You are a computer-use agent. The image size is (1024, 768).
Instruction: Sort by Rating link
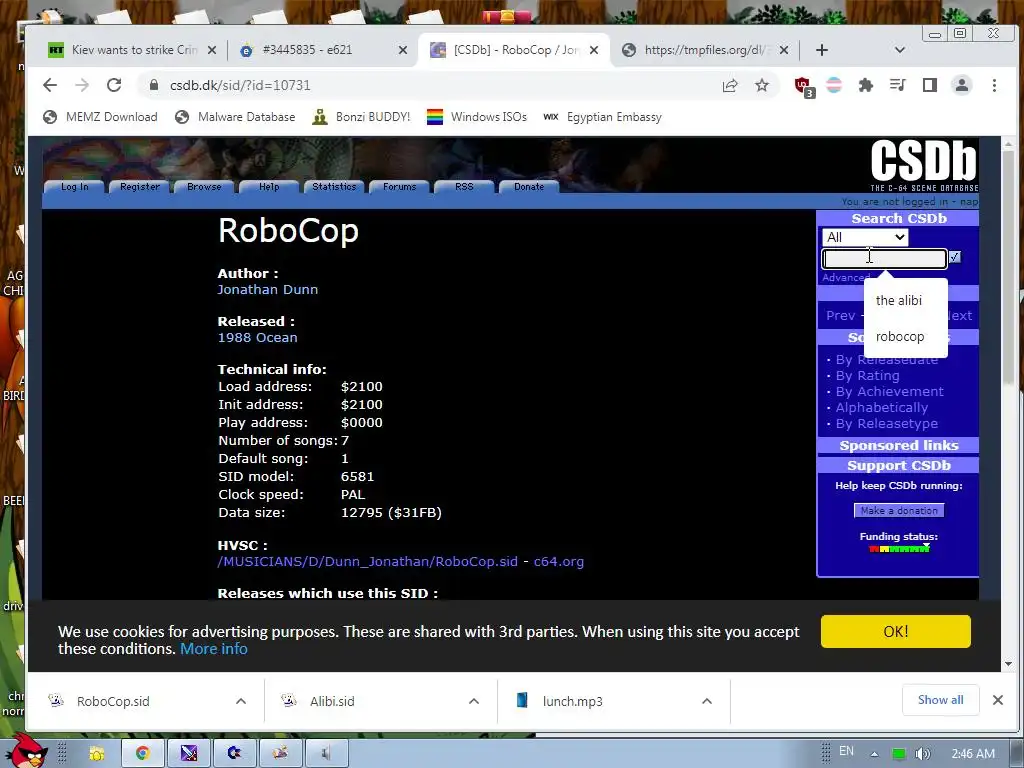[x=867, y=376]
